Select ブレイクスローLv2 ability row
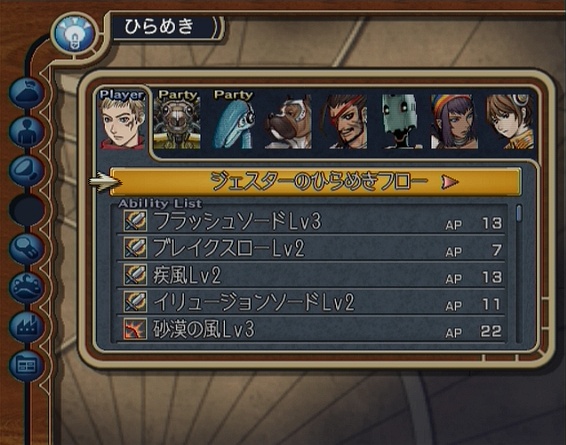This screenshot has height=445, width=566. tap(311, 248)
